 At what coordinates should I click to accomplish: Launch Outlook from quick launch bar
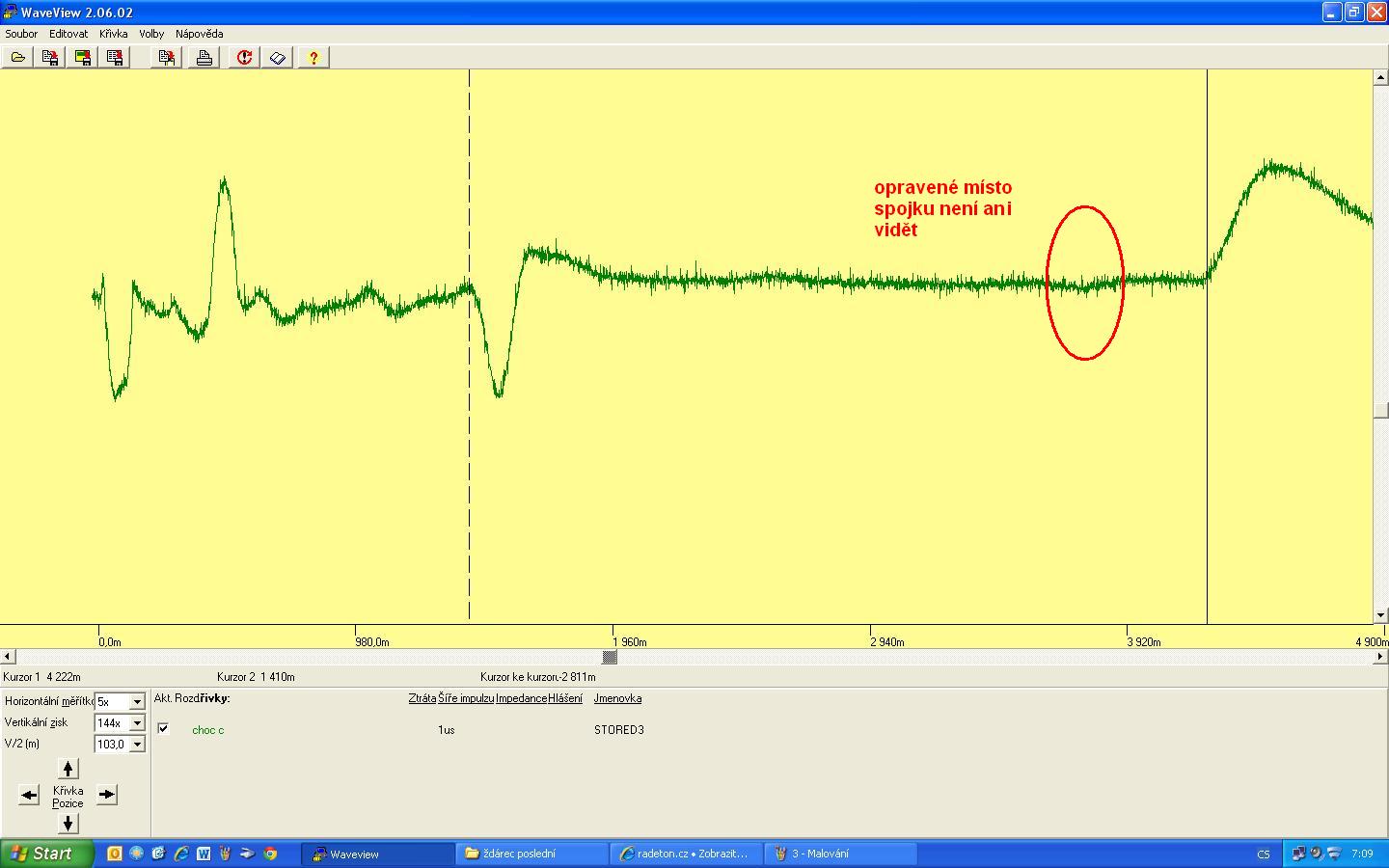pyautogui.click(x=115, y=854)
